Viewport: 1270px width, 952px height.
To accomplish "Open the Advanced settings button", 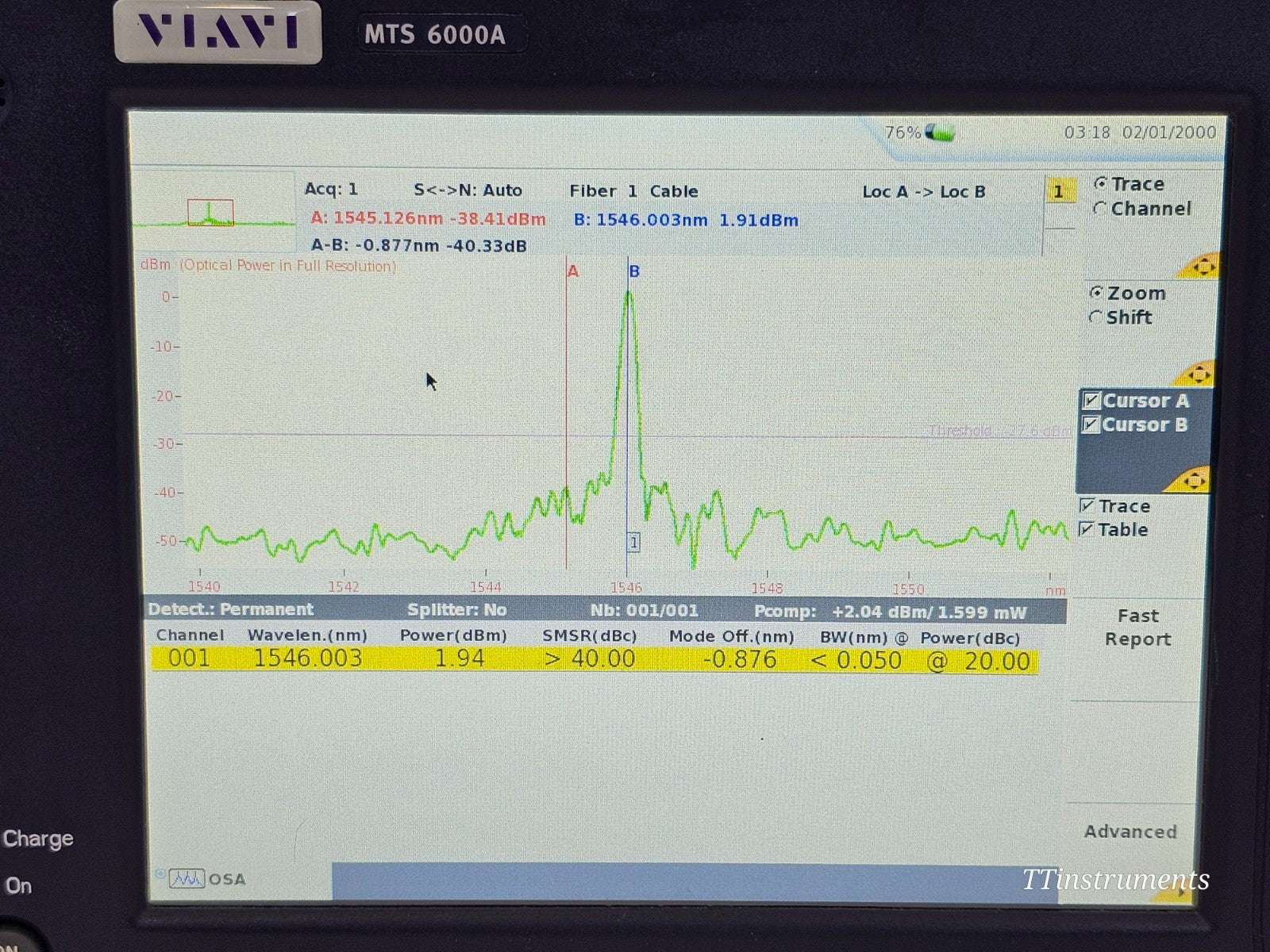I will [1130, 831].
